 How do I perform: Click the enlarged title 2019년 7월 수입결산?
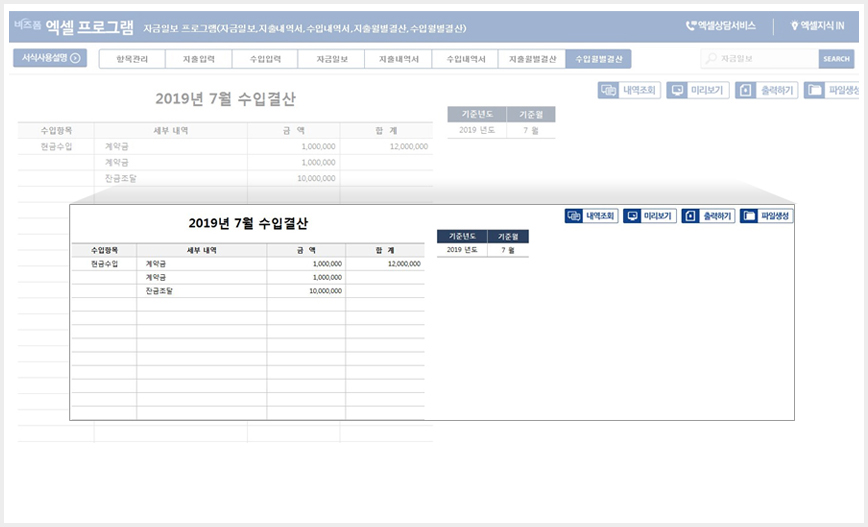tap(248, 223)
